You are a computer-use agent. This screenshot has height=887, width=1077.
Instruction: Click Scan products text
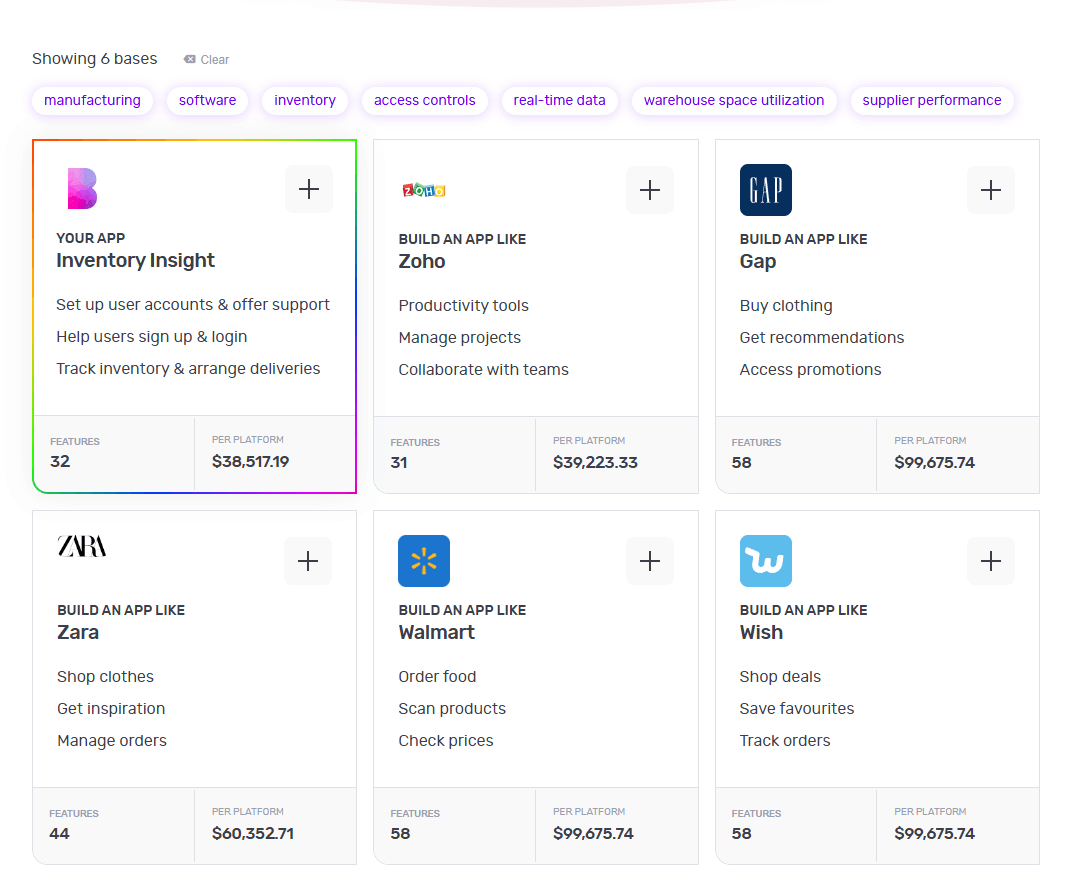(452, 709)
